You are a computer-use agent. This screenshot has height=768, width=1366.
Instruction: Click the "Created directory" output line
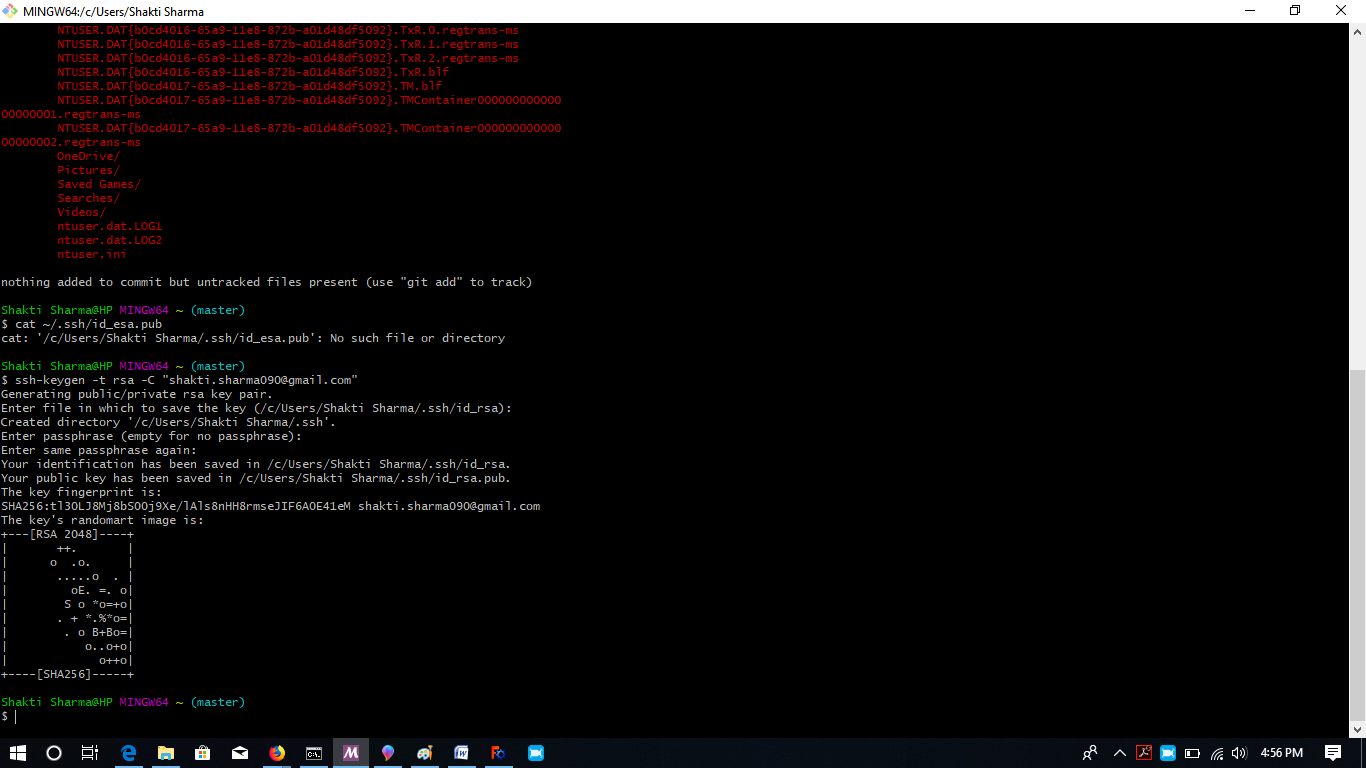(x=169, y=422)
